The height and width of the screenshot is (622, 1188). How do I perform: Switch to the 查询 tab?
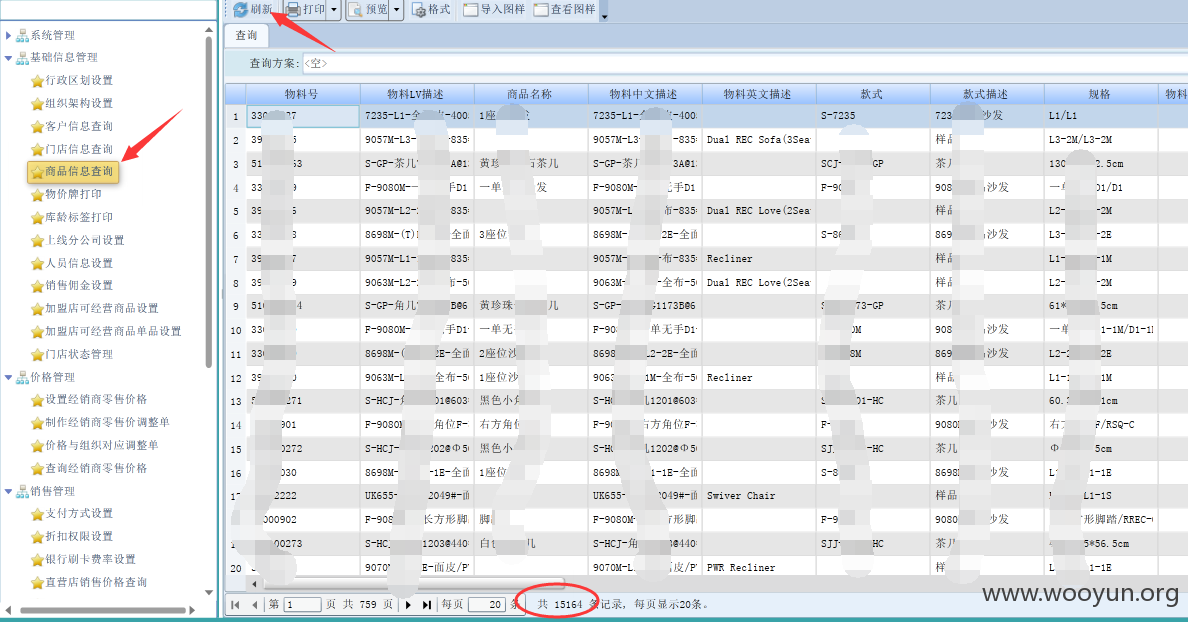[x=246, y=35]
